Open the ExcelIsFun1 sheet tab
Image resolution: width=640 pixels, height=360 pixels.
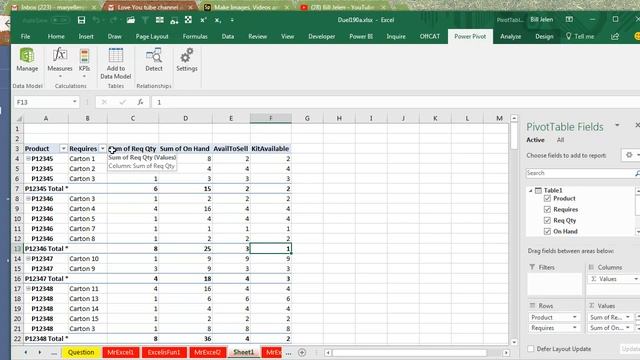[x=164, y=352]
